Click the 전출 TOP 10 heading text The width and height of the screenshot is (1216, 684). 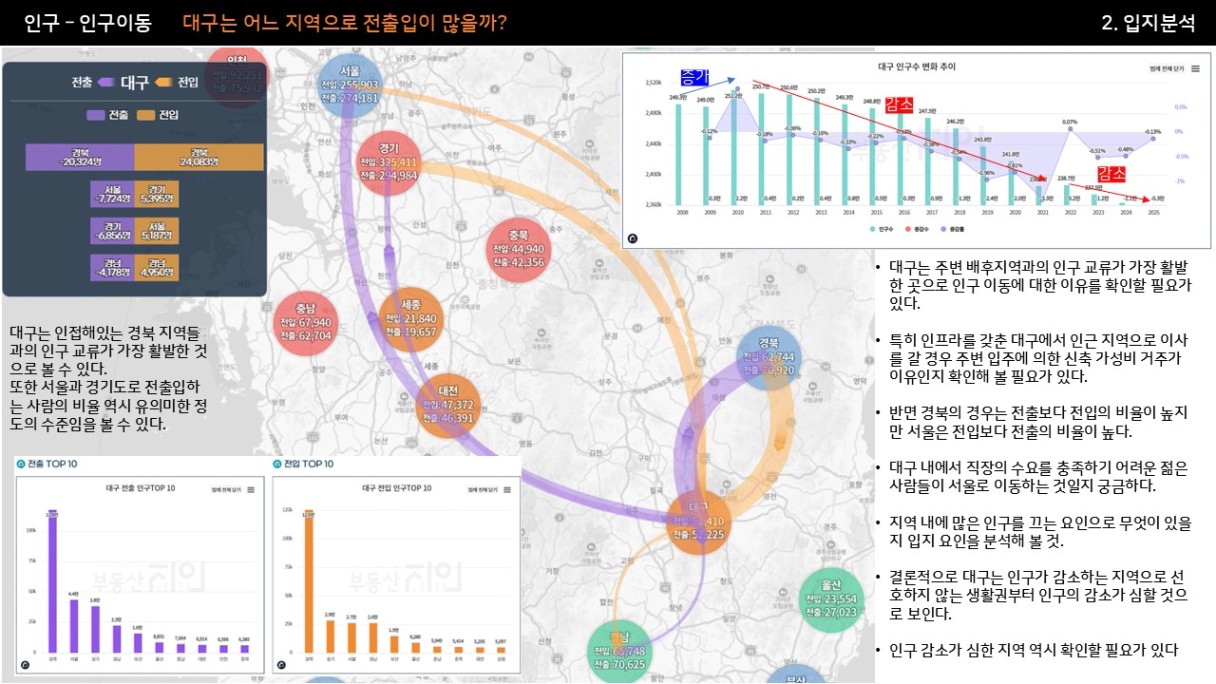point(53,465)
